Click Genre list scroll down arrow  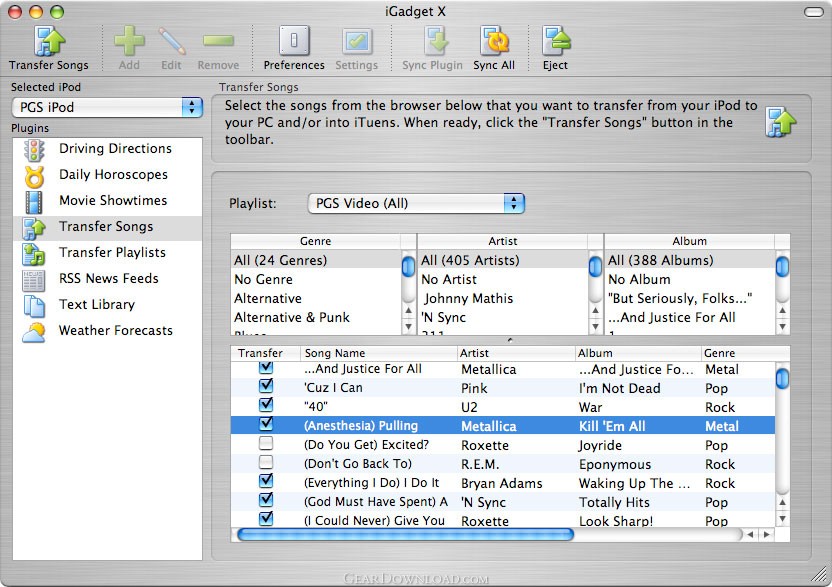[x=409, y=326]
